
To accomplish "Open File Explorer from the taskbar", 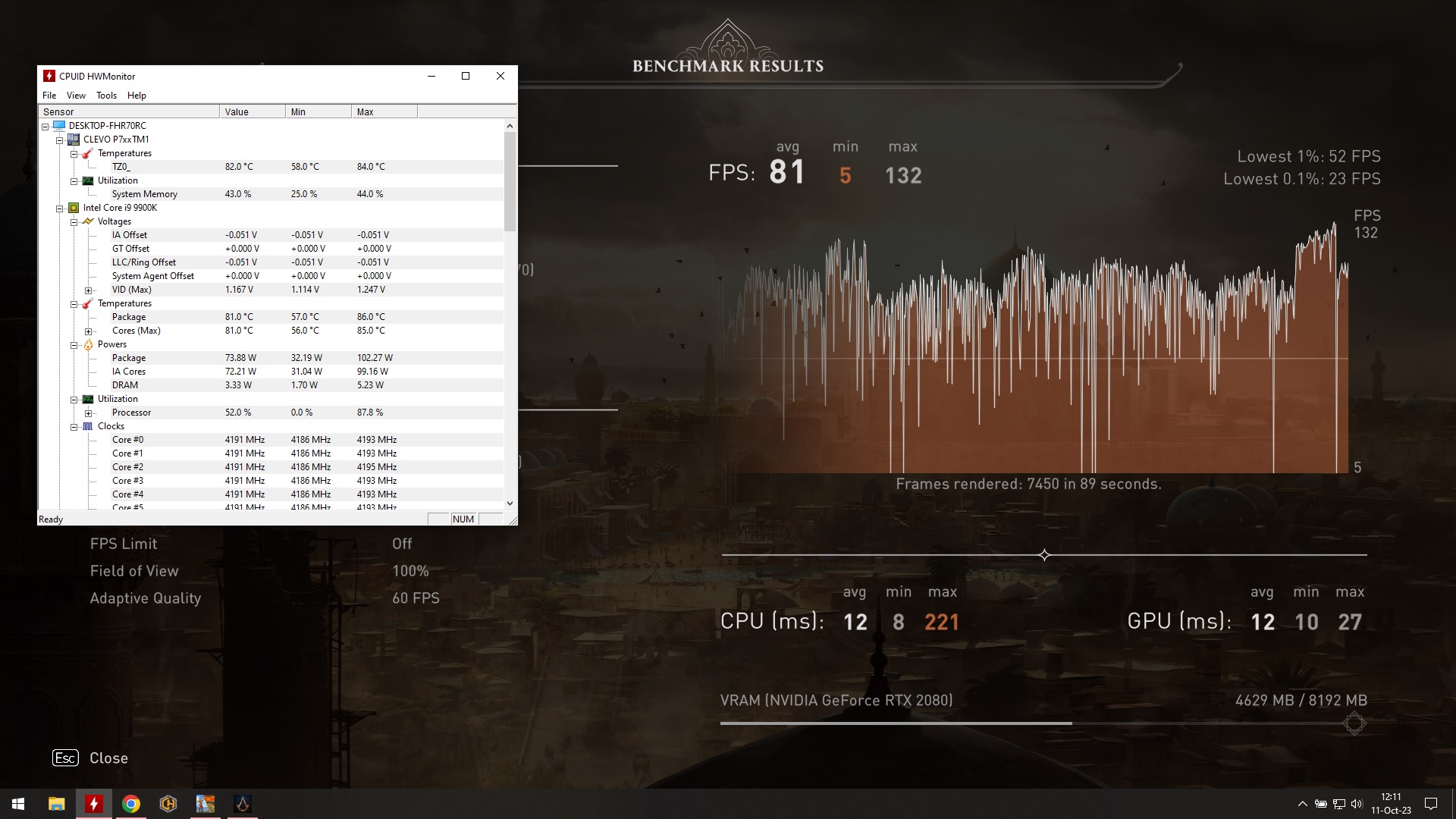I will tap(56, 804).
